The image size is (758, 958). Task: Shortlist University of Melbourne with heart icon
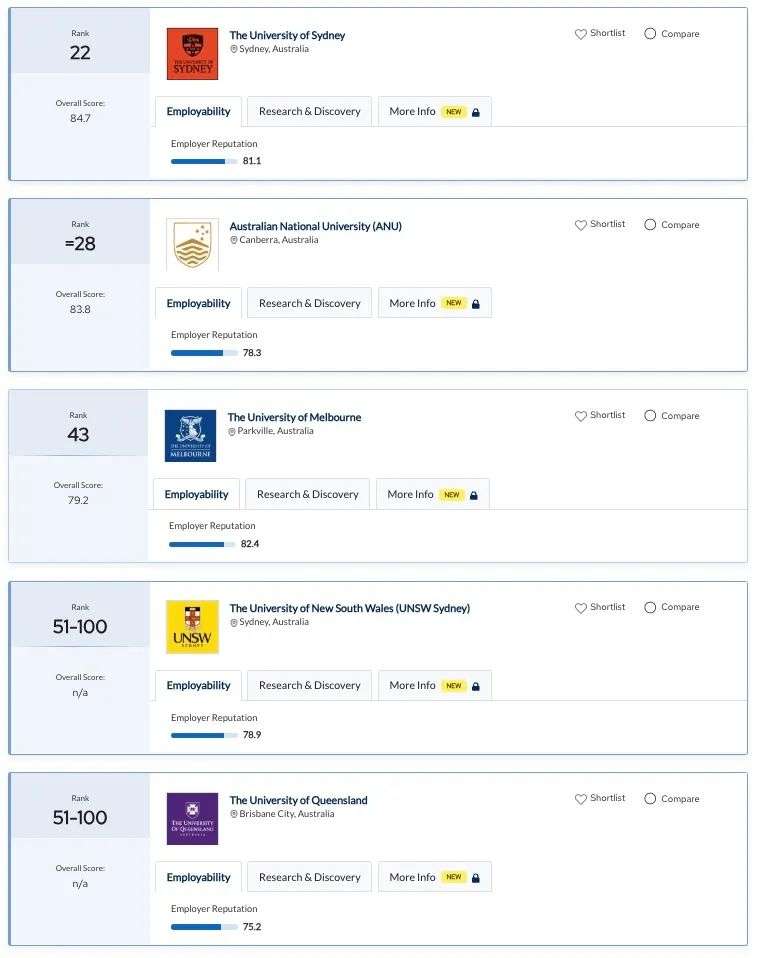coord(600,415)
